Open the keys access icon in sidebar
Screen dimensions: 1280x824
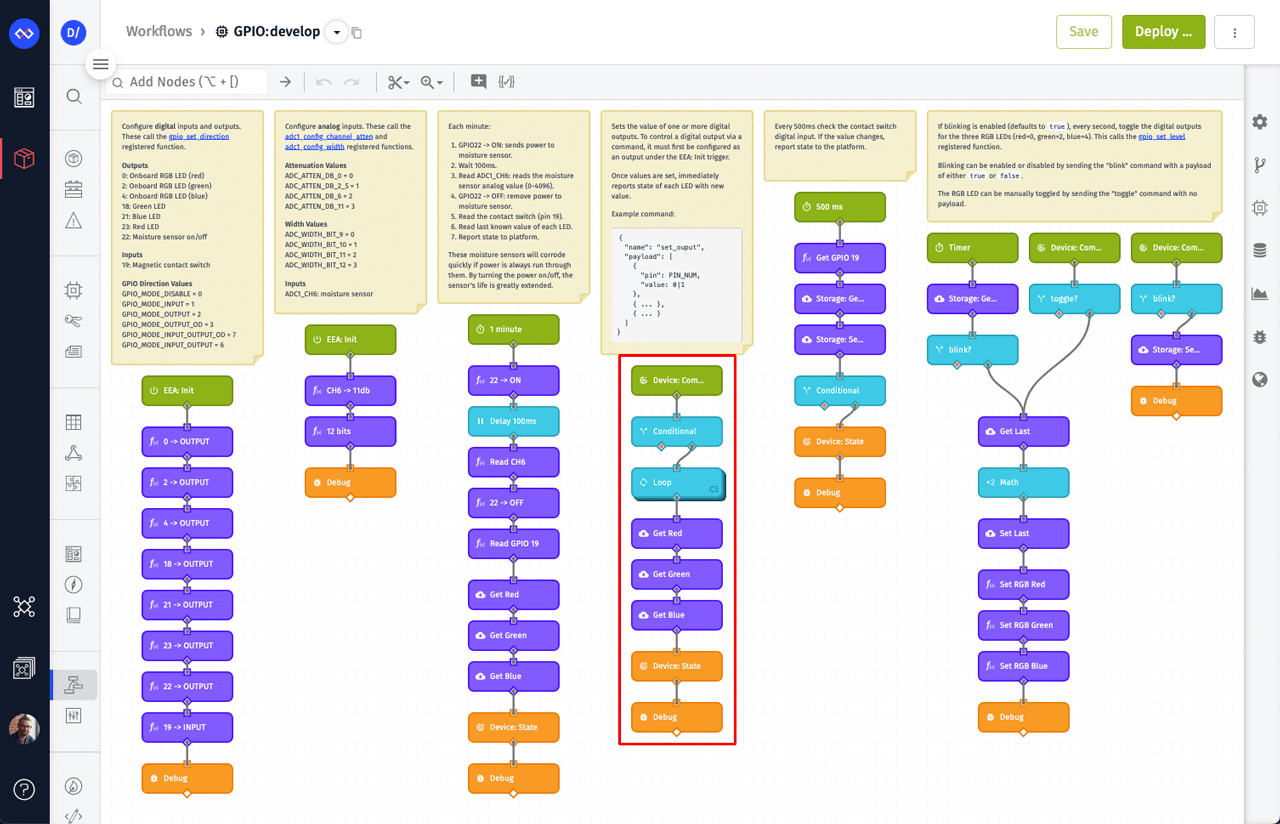(x=74, y=321)
